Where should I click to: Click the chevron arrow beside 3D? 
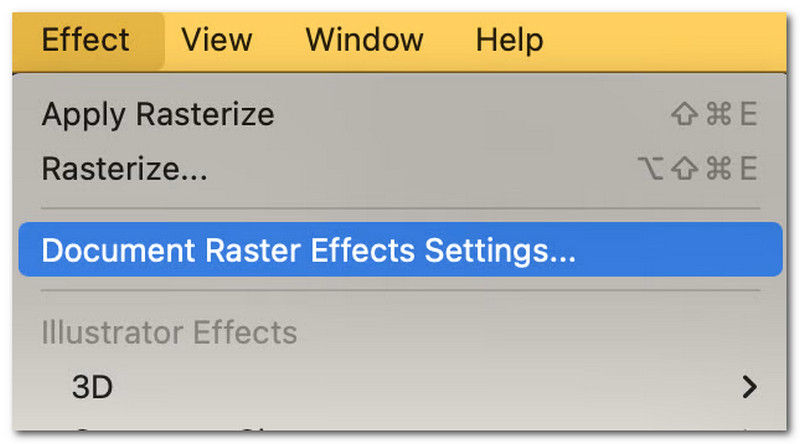click(747, 386)
